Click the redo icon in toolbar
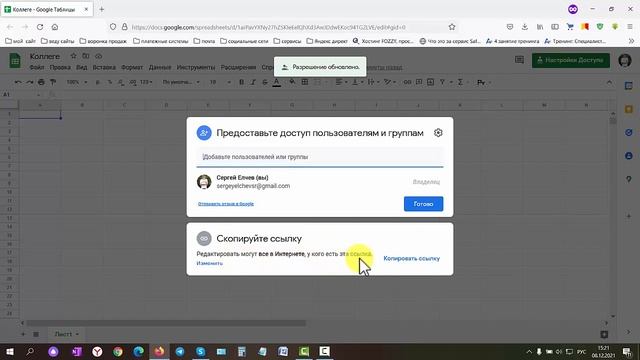The height and width of the screenshot is (360, 640). pos(29,82)
